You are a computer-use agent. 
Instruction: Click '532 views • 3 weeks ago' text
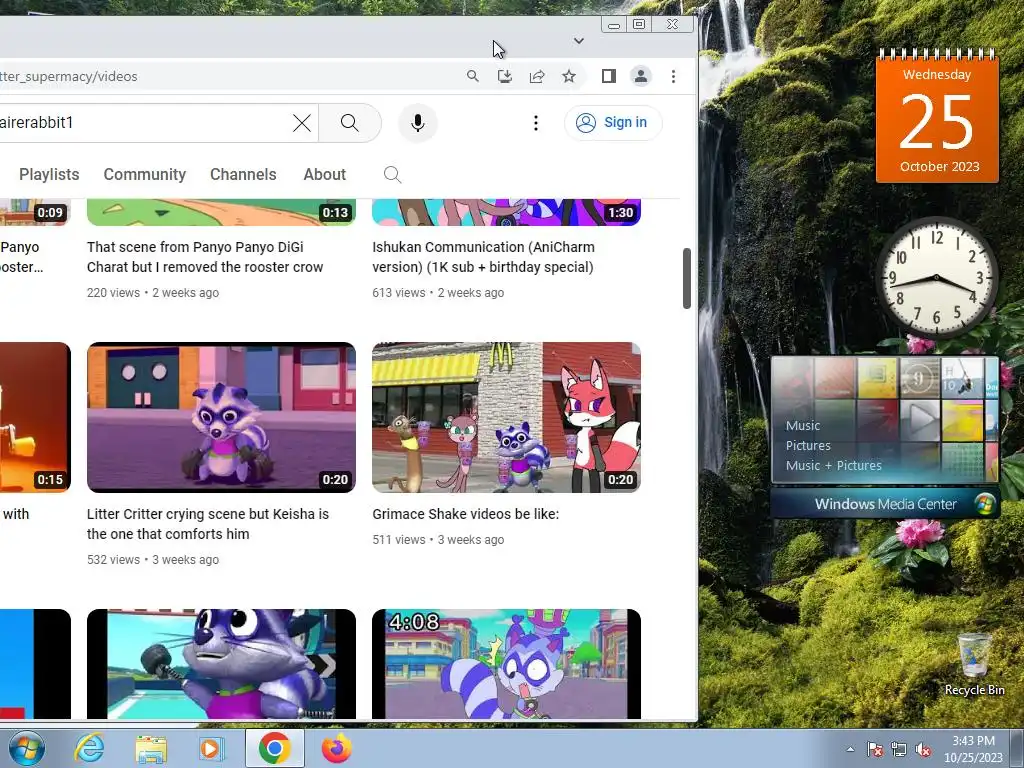tap(153, 560)
